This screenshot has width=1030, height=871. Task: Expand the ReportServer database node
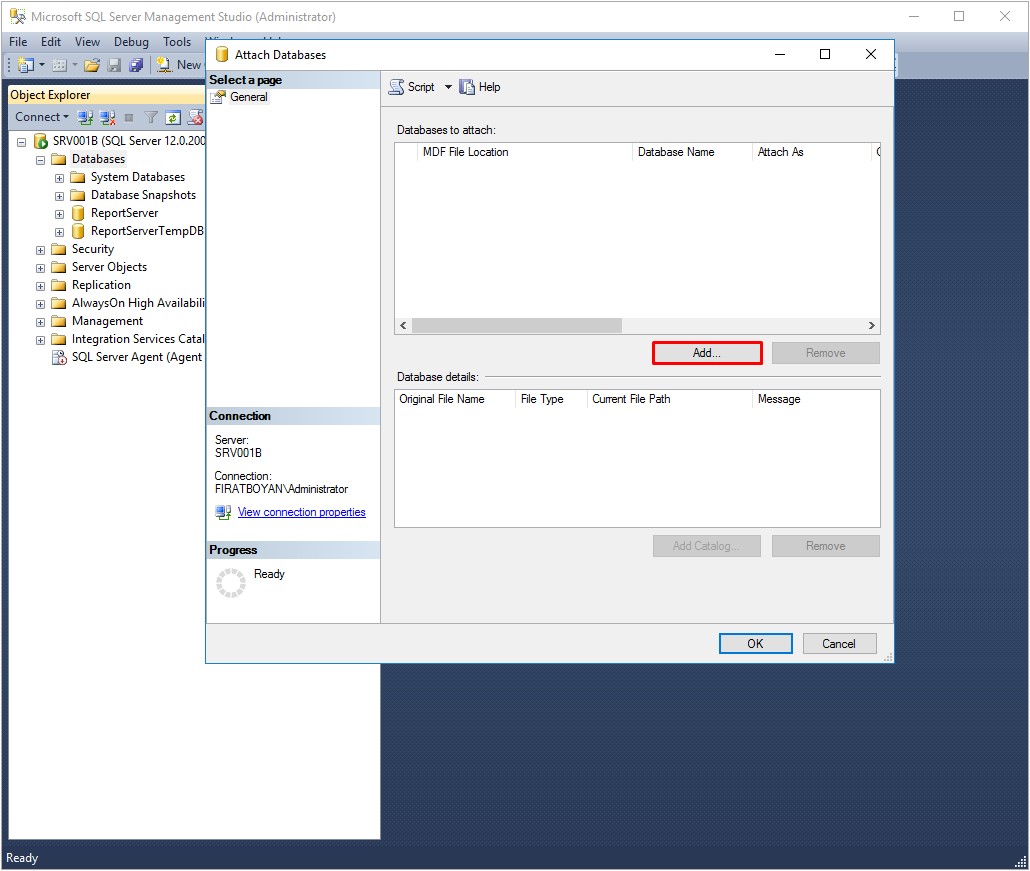pyautogui.click(x=59, y=213)
